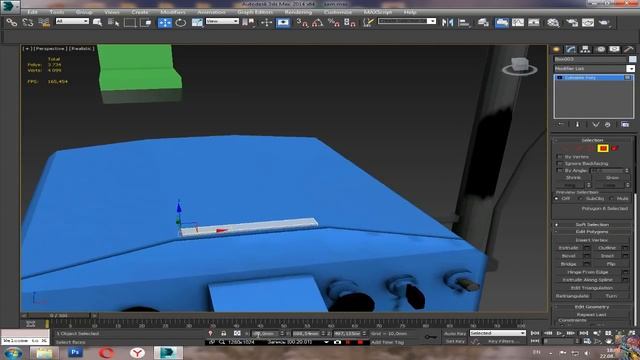Open the Help menu
Image resolution: width=640 pixels, height=360 pixels.
coord(409,12)
